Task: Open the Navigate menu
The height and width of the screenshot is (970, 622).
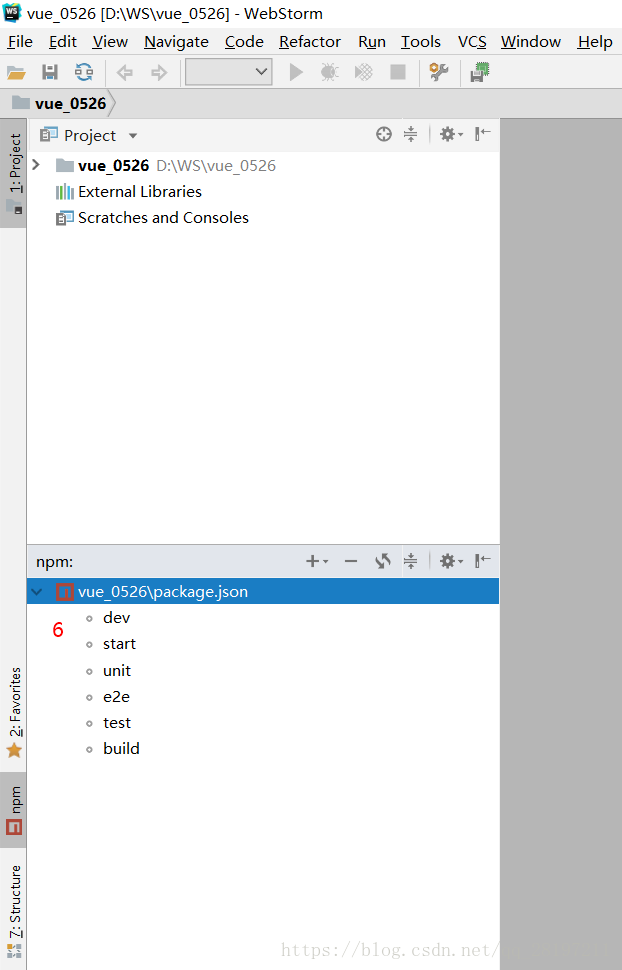Action: point(176,41)
